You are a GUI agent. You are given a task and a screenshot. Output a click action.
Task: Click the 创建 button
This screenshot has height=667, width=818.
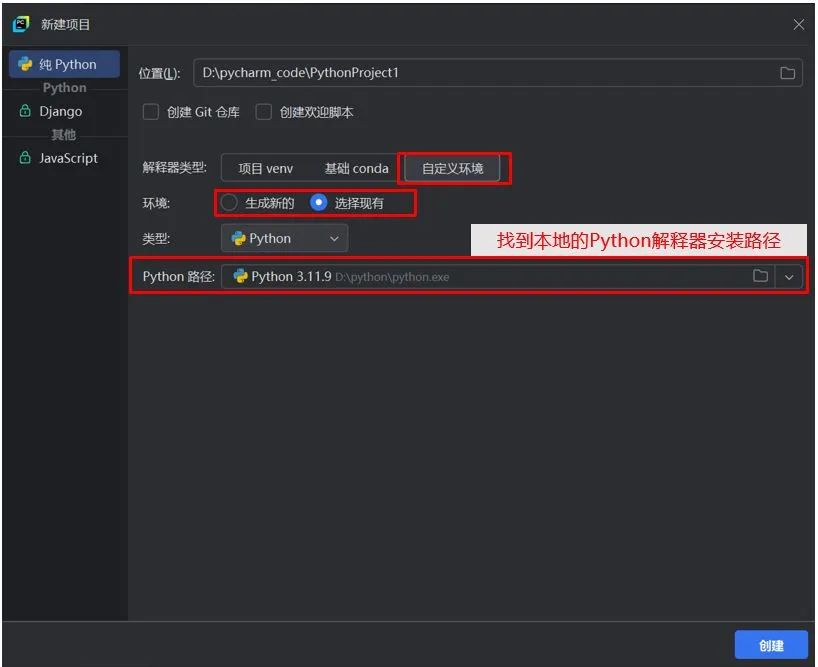pyautogui.click(x=771, y=645)
